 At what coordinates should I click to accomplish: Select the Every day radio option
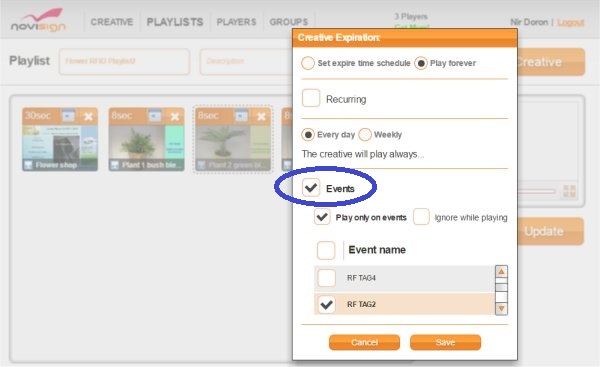308,135
